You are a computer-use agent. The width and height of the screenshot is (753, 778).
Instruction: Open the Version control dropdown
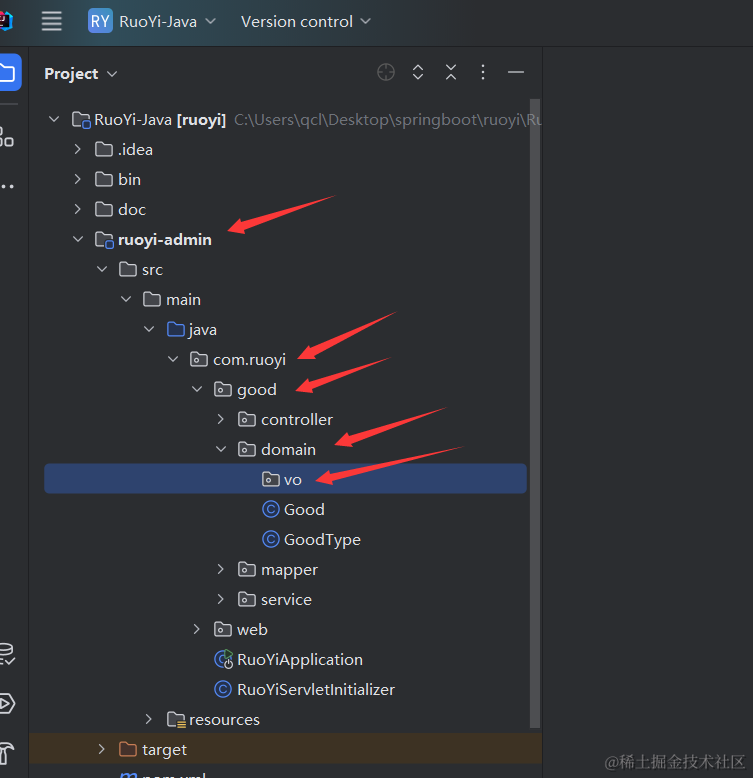click(305, 21)
